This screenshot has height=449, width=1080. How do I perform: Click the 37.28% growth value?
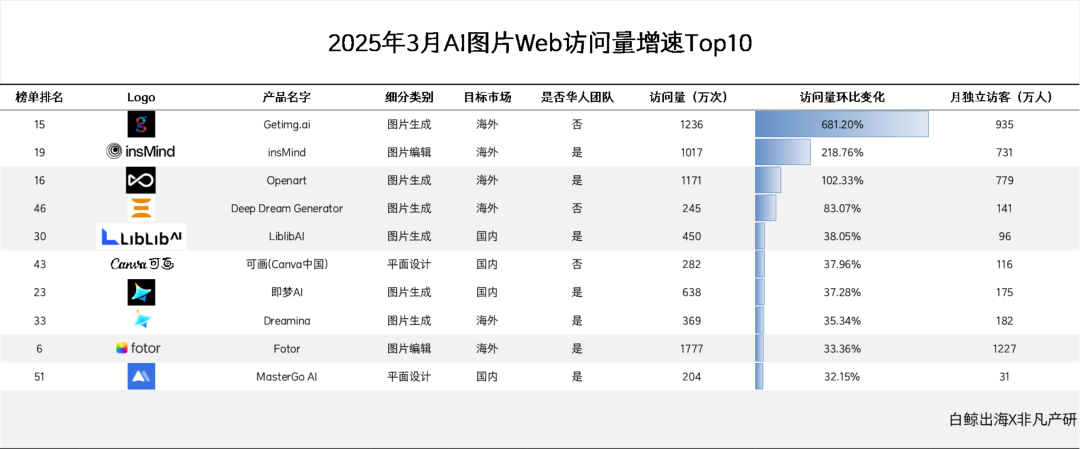(841, 292)
